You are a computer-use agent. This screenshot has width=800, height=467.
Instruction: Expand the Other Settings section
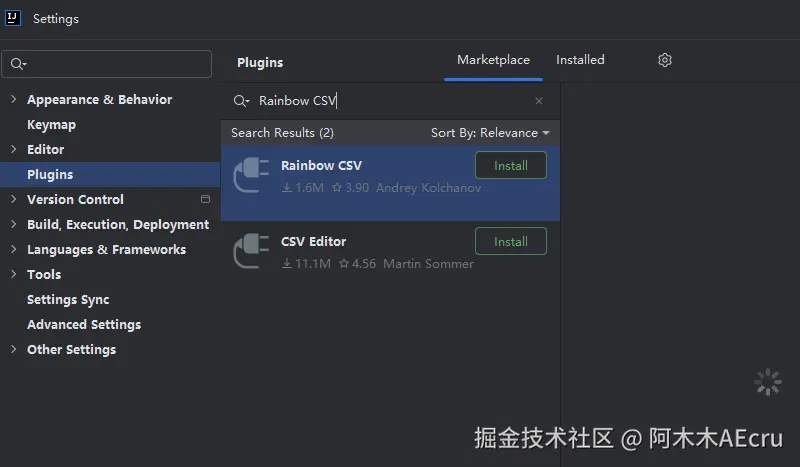click(x=13, y=349)
